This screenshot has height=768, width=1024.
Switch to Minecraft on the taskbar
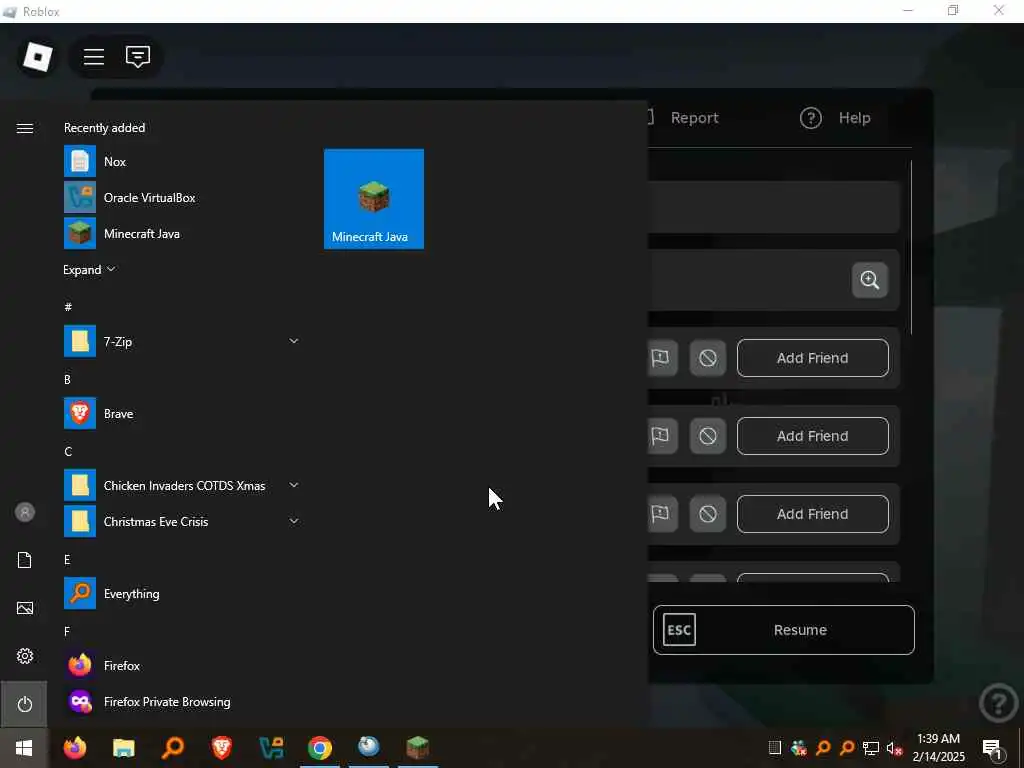(417, 748)
